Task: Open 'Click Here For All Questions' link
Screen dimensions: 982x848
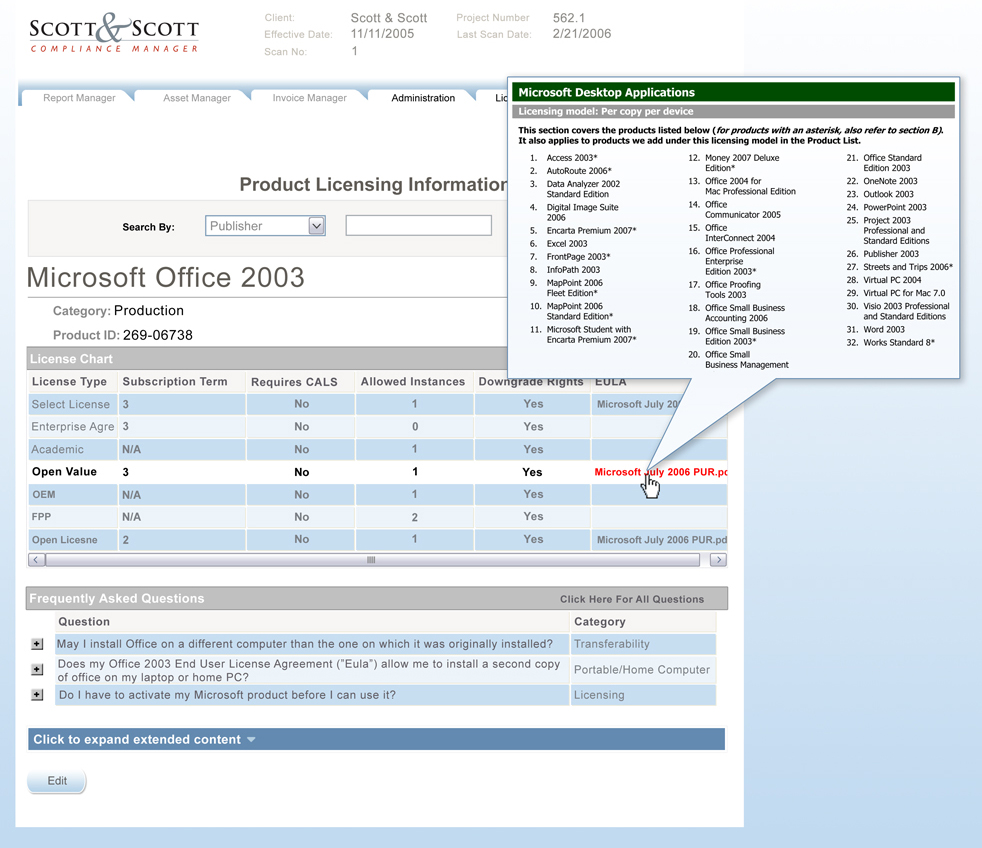Action: (x=632, y=599)
